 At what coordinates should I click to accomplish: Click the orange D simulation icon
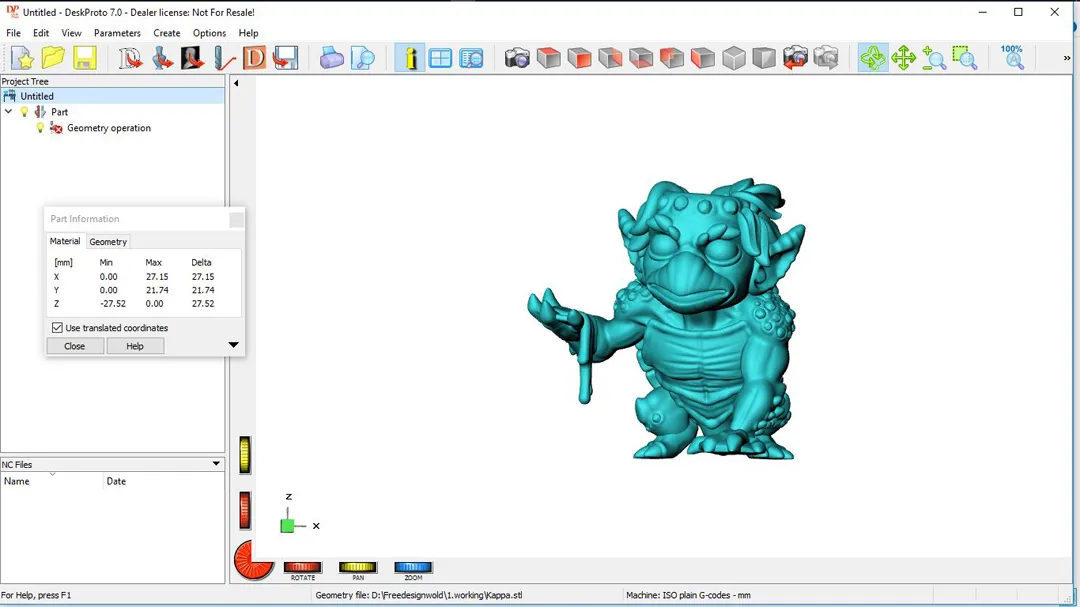click(254, 58)
